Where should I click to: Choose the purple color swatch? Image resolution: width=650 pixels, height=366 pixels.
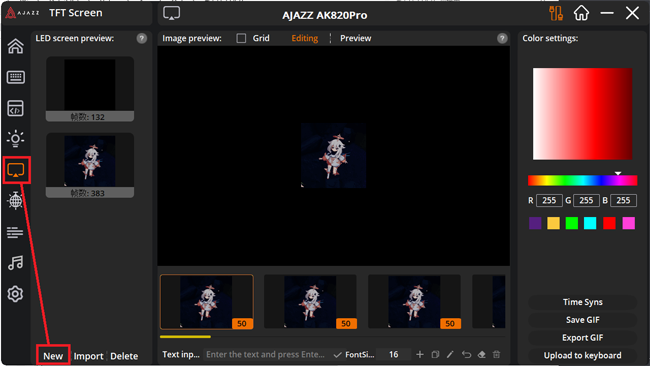pos(535,223)
